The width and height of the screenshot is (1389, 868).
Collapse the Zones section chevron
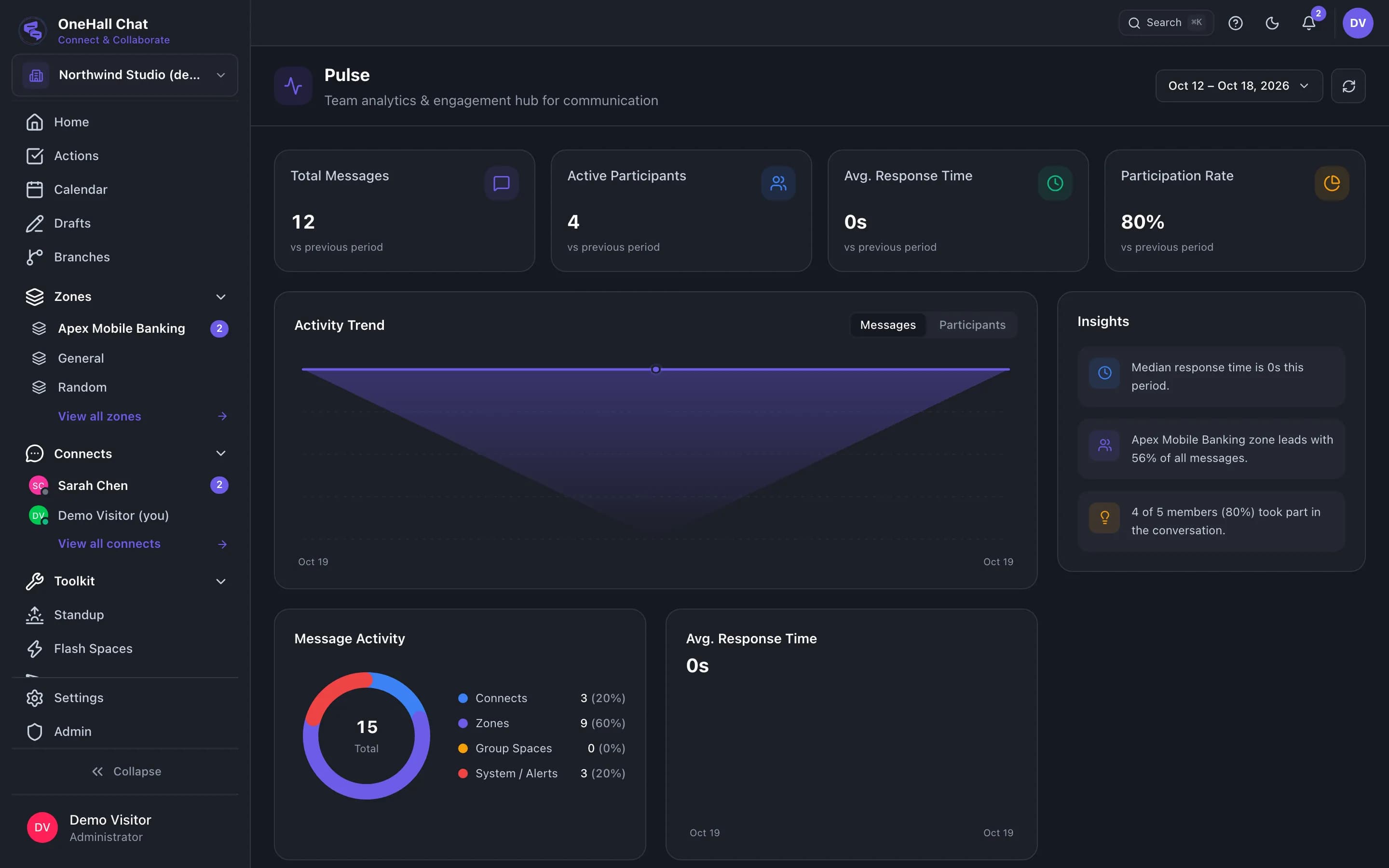220,297
